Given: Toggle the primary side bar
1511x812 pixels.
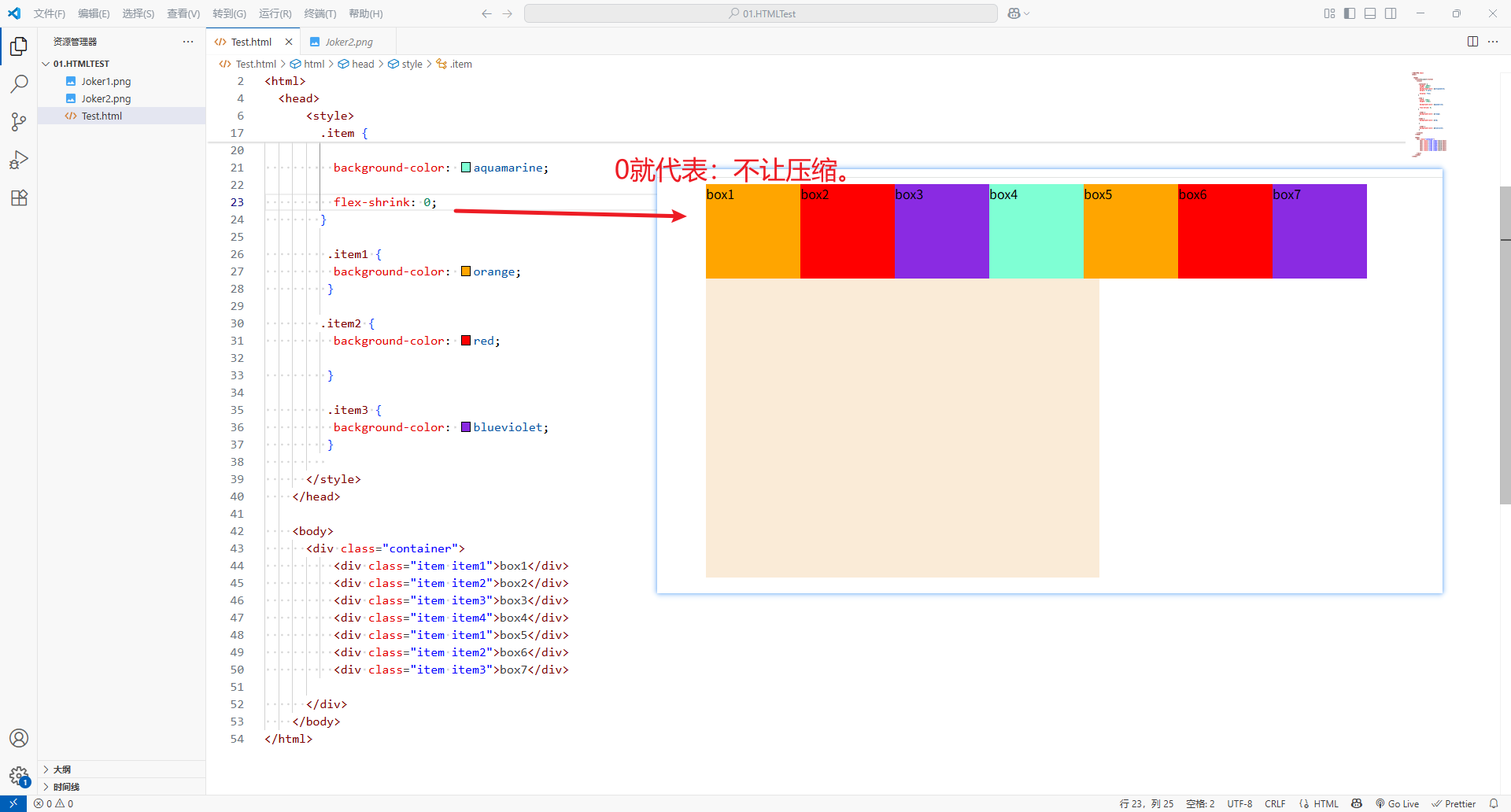Looking at the screenshot, I should coord(1350,13).
